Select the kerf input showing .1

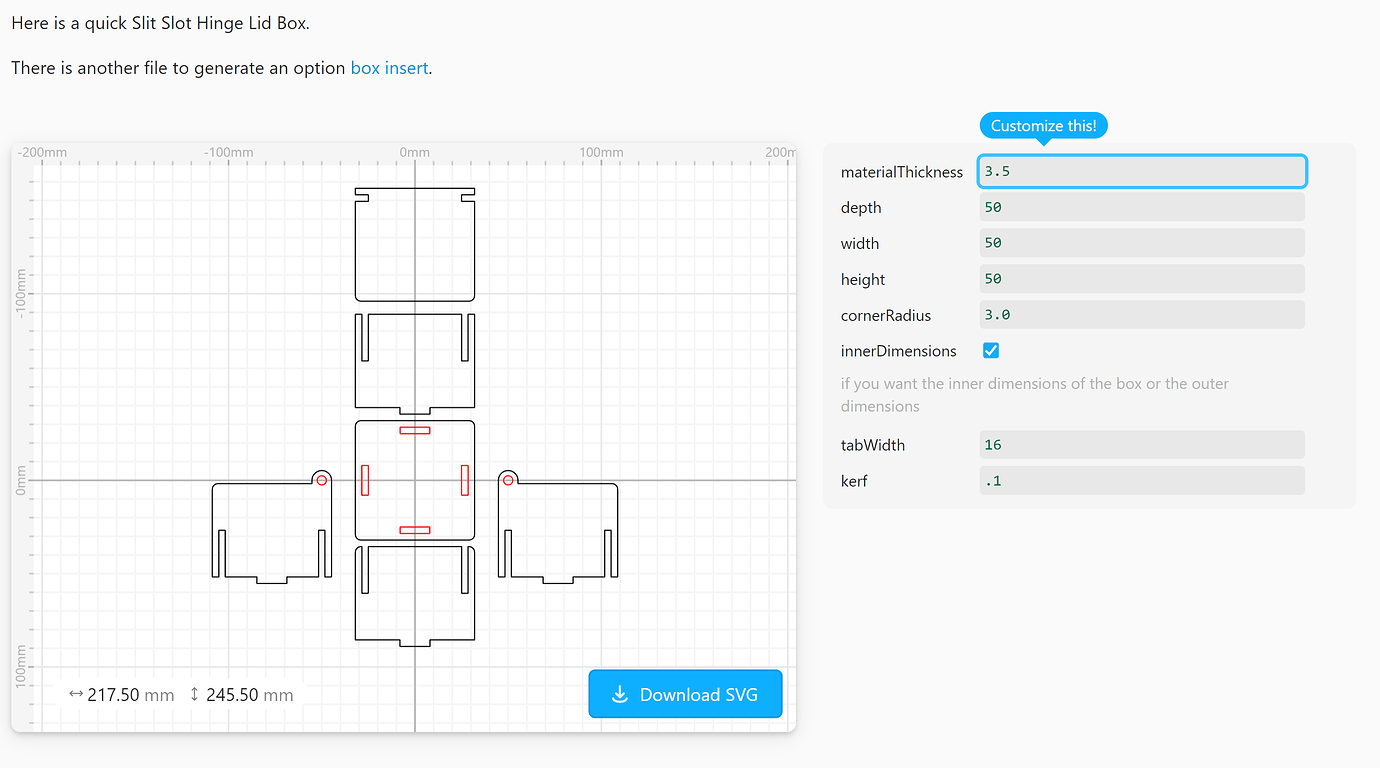pos(1141,480)
